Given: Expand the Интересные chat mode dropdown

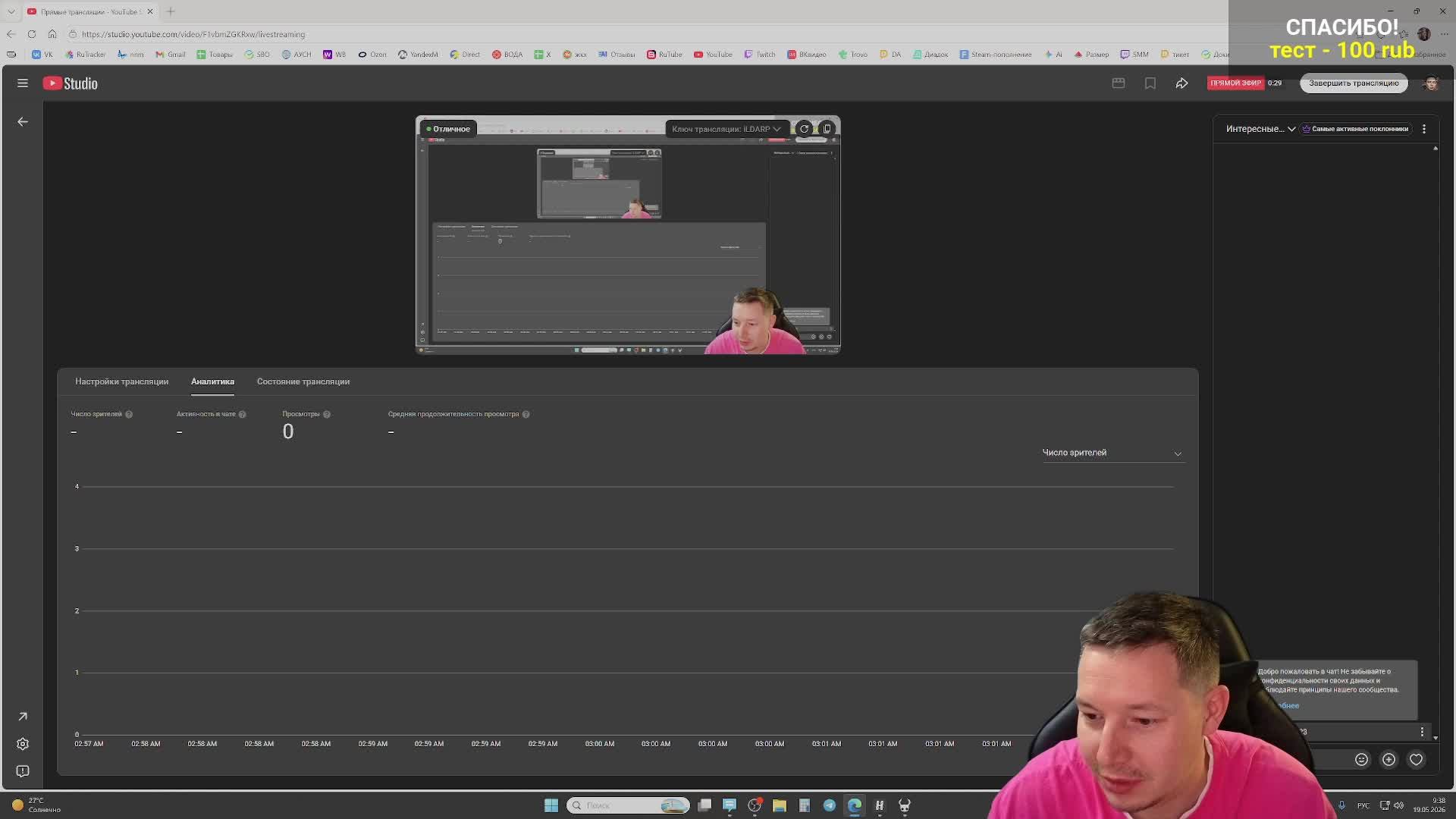Looking at the screenshot, I should pyautogui.click(x=1260, y=129).
